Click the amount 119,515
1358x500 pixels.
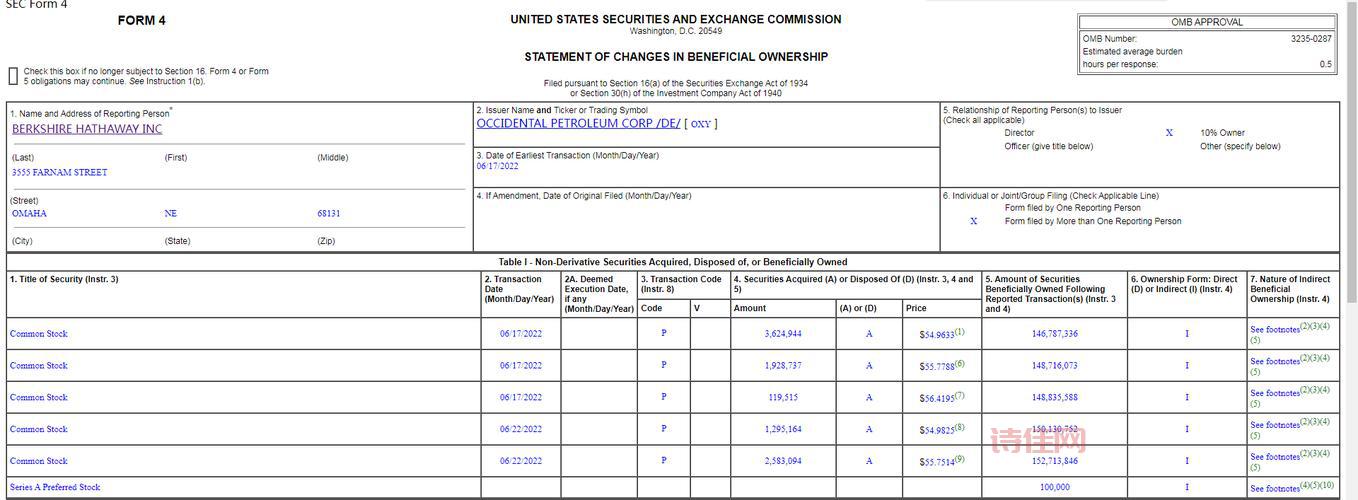coord(783,398)
